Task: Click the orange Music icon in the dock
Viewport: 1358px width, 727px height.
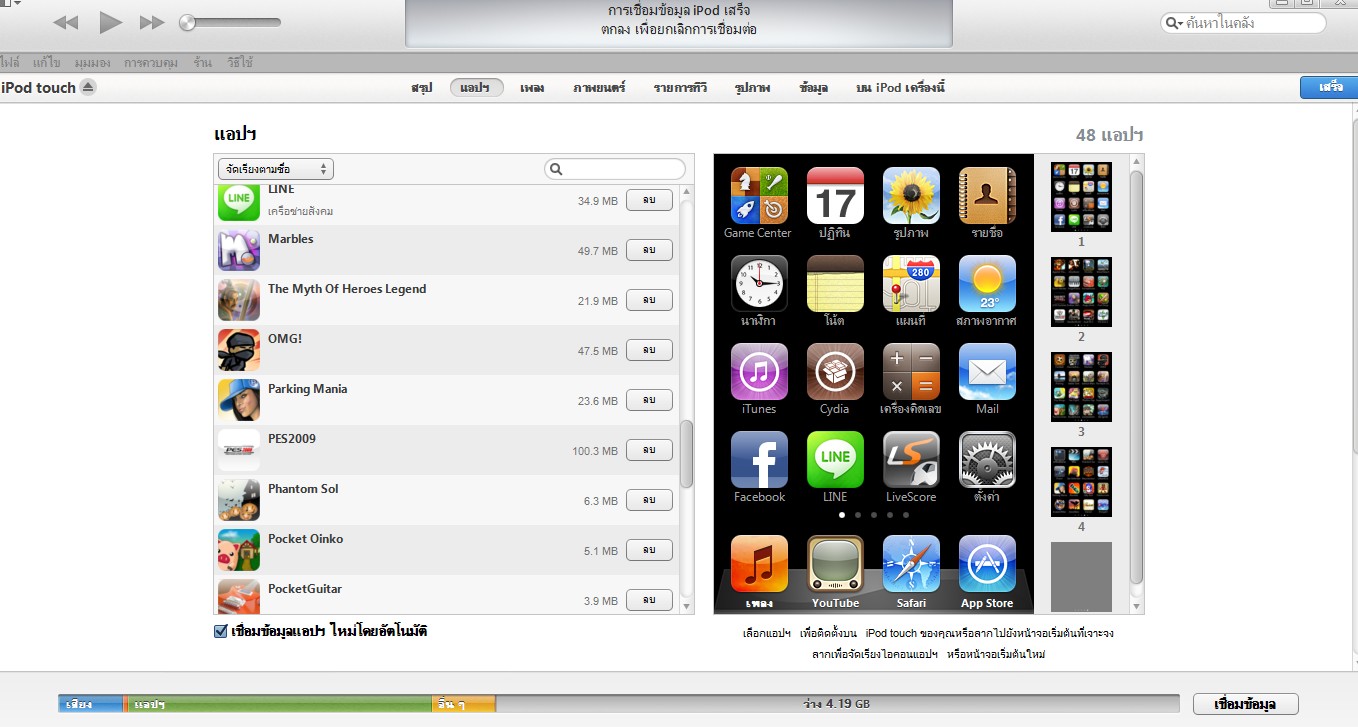Action: point(759,563)
